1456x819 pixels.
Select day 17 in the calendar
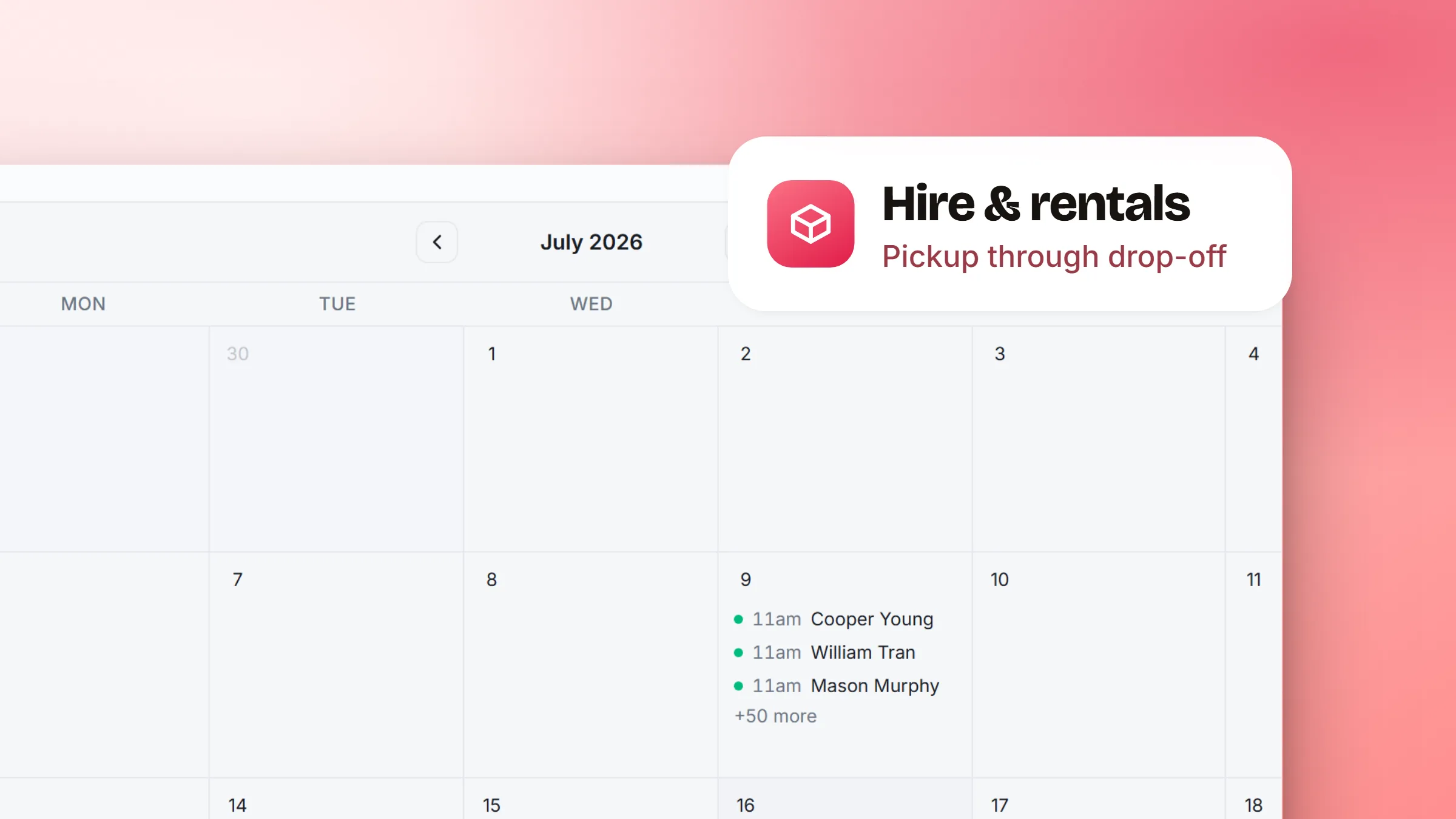coord(1000,805)
